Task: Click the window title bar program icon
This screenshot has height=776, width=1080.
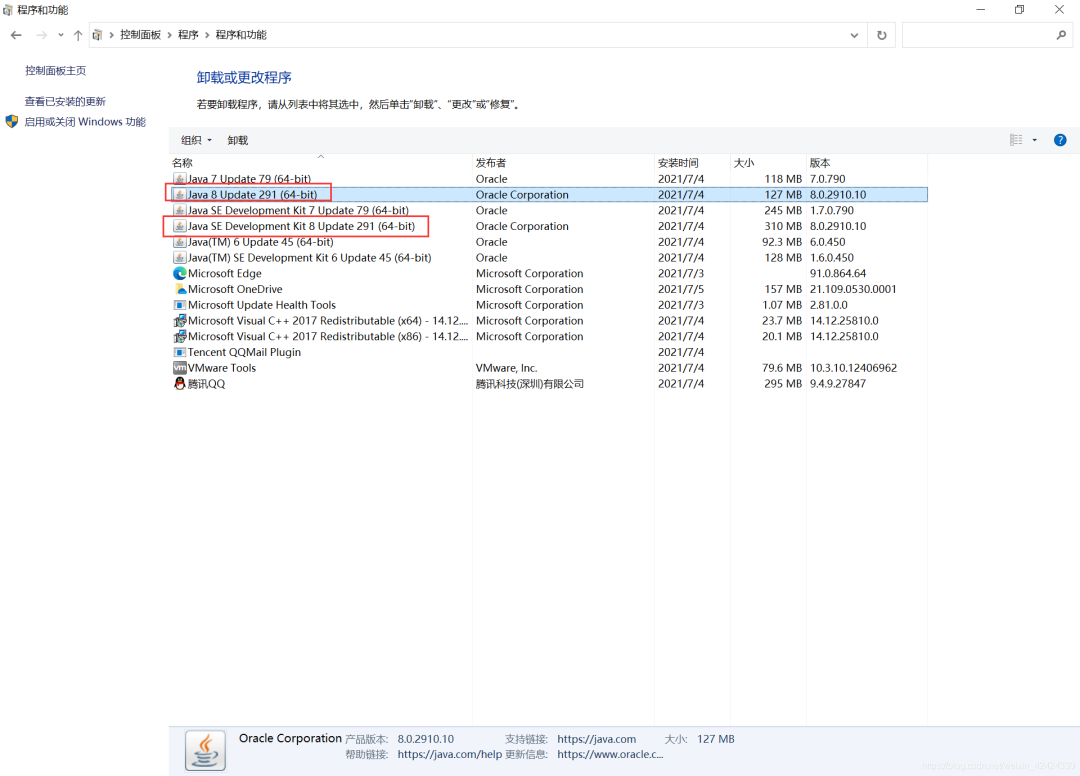Action: [7, 10]
